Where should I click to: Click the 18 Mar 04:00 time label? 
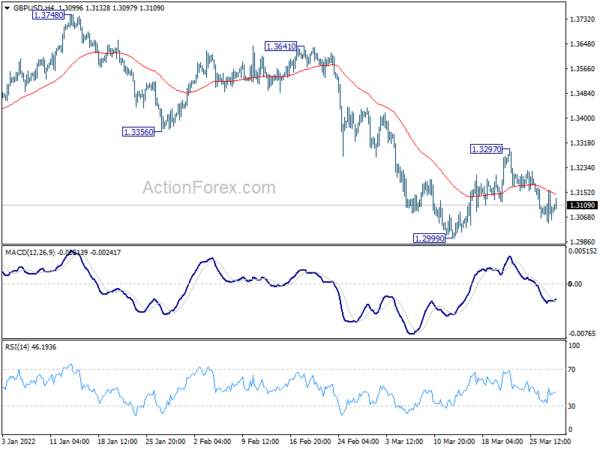[x=502, y=442]
